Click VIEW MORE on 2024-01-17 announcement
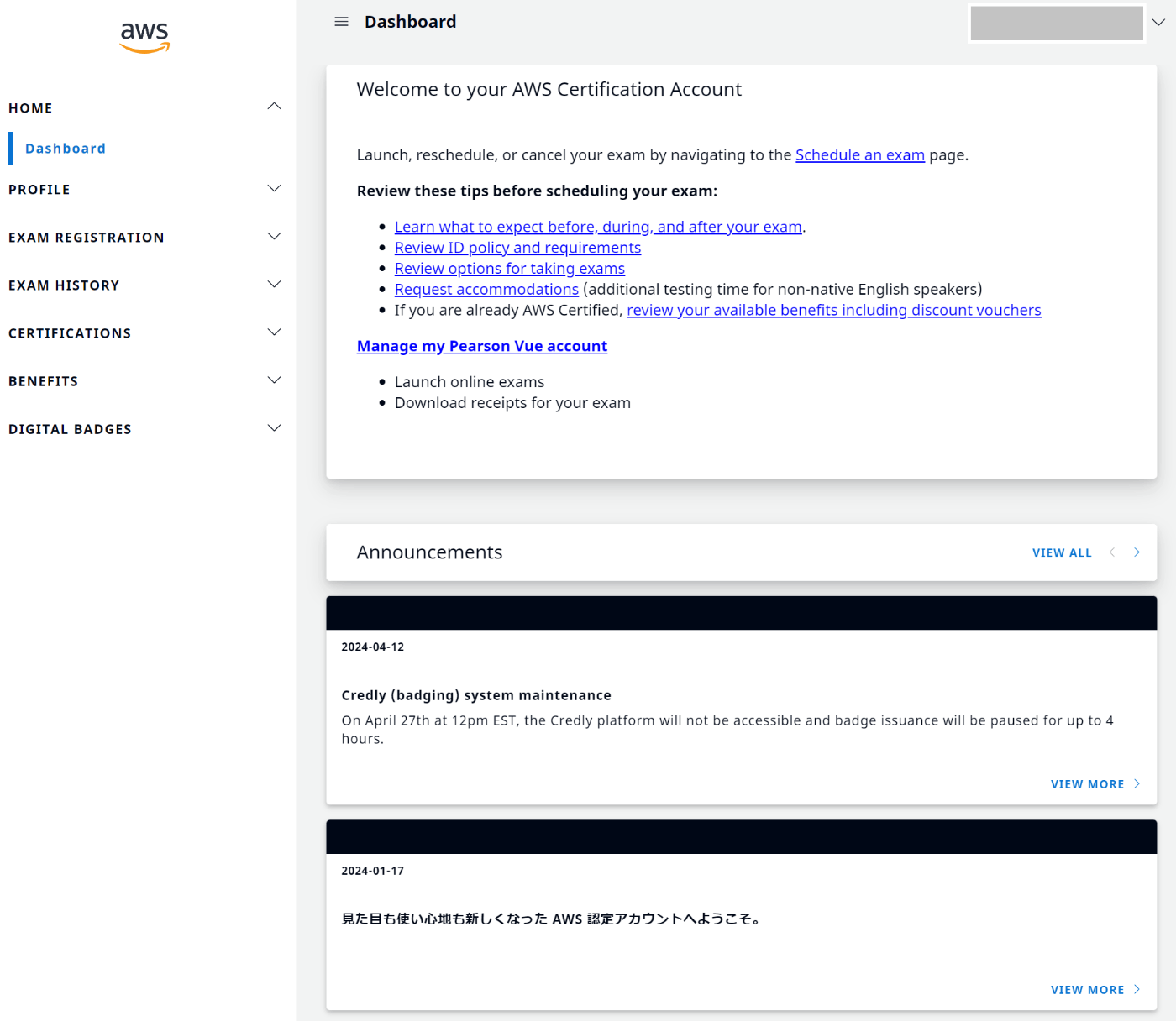Screen dimensions: 1176x1021 tap(1087, 990)
